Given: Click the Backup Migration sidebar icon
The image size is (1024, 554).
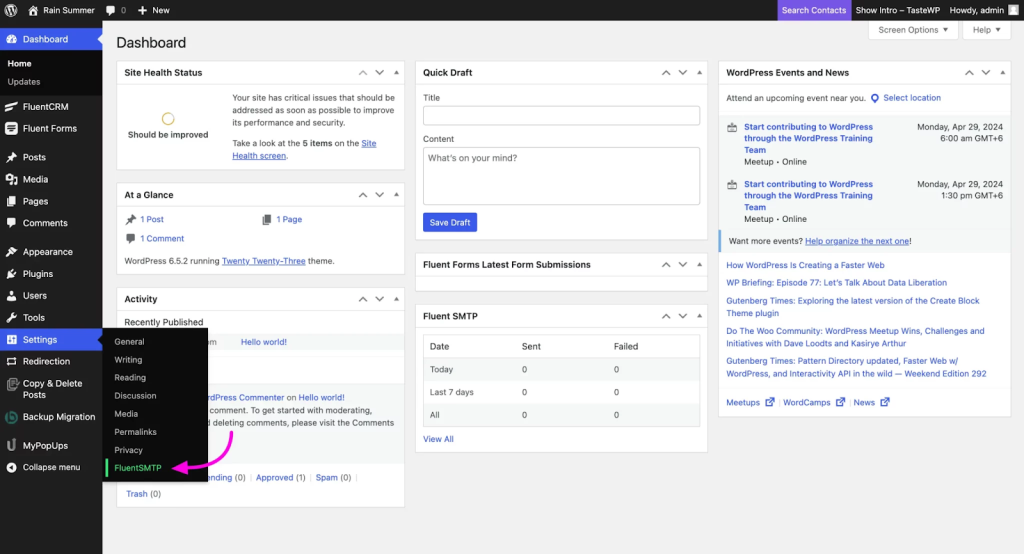Looking at the screenshot, I should 12,417.
